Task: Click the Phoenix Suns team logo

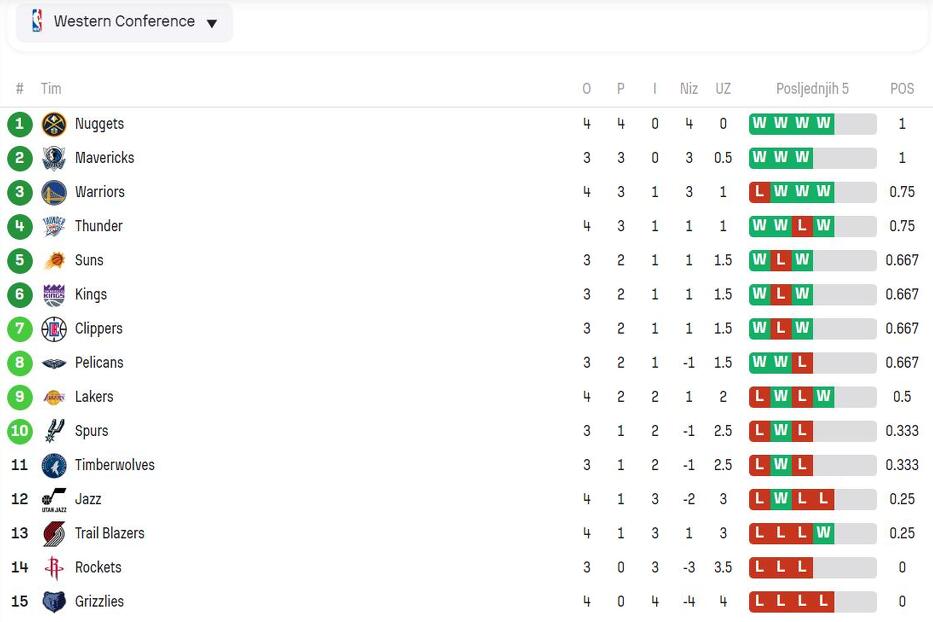Action: coord(54,260)
